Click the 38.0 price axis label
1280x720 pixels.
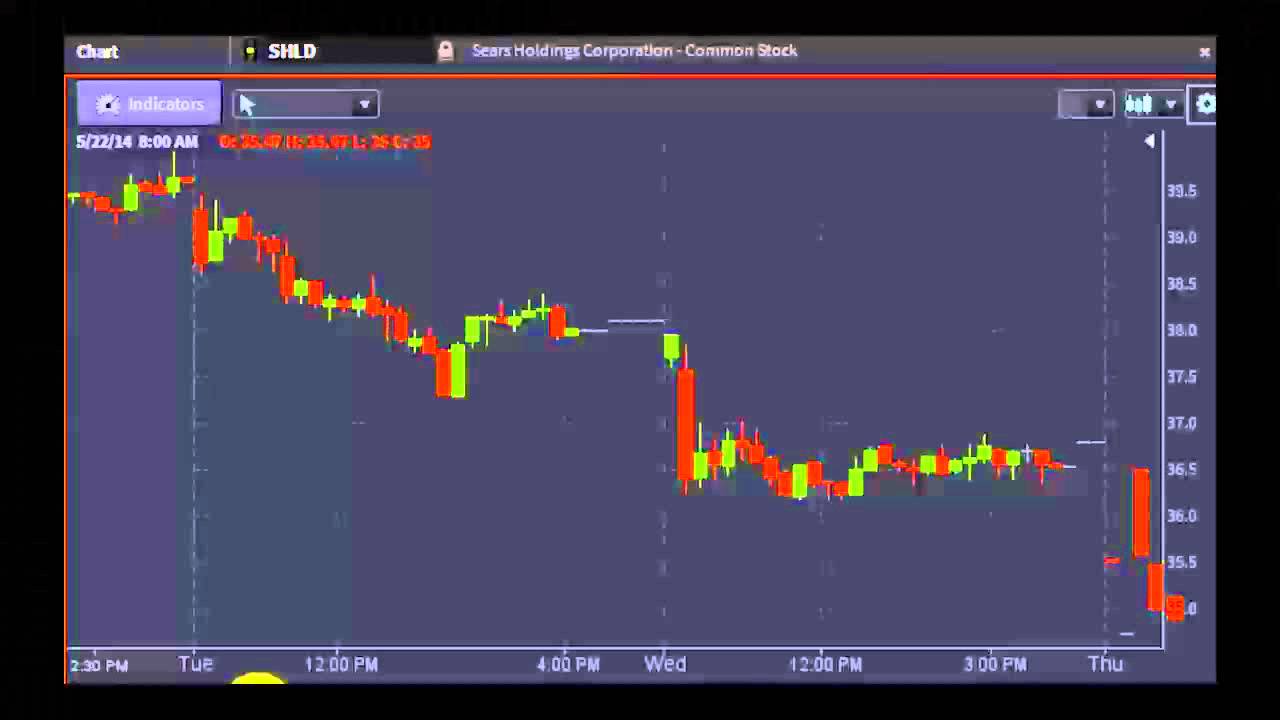coord(1181,330)
